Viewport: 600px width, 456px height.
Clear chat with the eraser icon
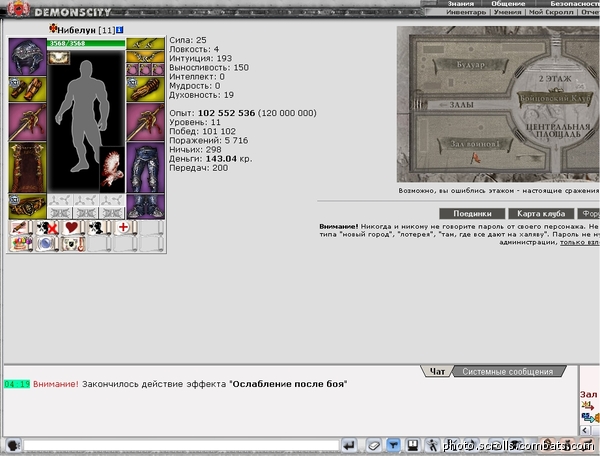pos(373,446)
